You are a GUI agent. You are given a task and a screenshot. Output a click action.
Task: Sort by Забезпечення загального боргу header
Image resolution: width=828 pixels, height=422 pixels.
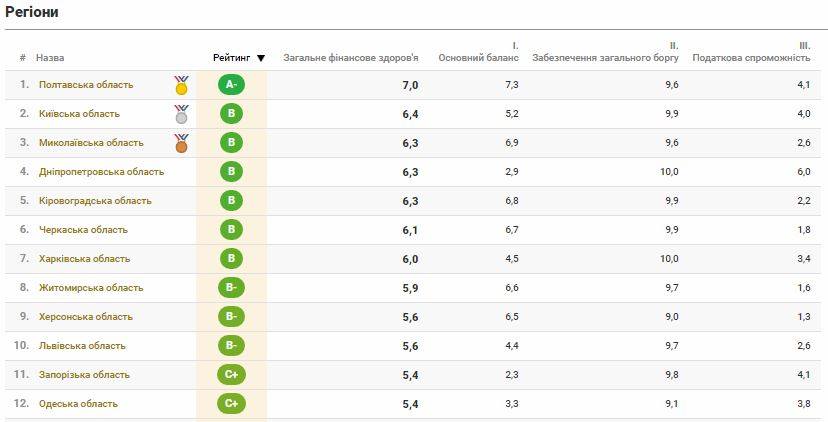click(x=605, y=58)
